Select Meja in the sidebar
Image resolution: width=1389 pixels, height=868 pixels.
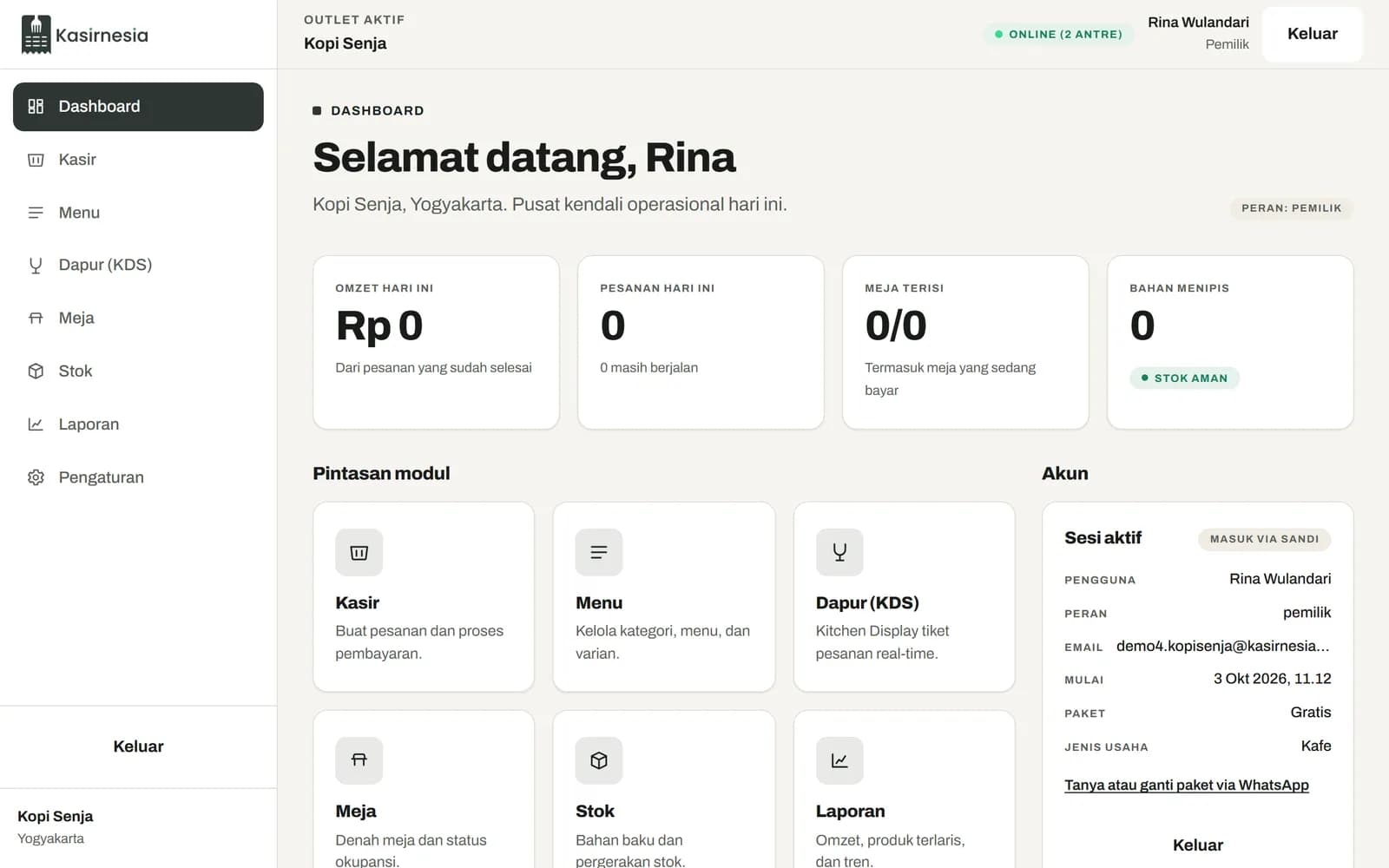pyautogui.click(x=138, y=319)
